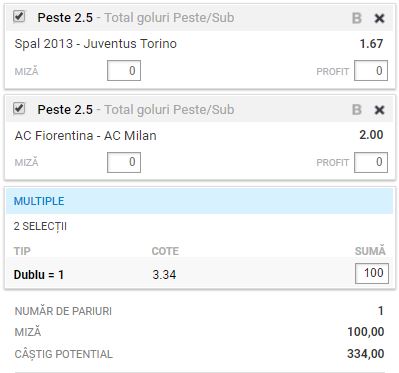The height and width of the screenshot is (373, 399).
Task: Remove the Spal 2013 - Juventus Torino selection
Action: coord(379,18)
